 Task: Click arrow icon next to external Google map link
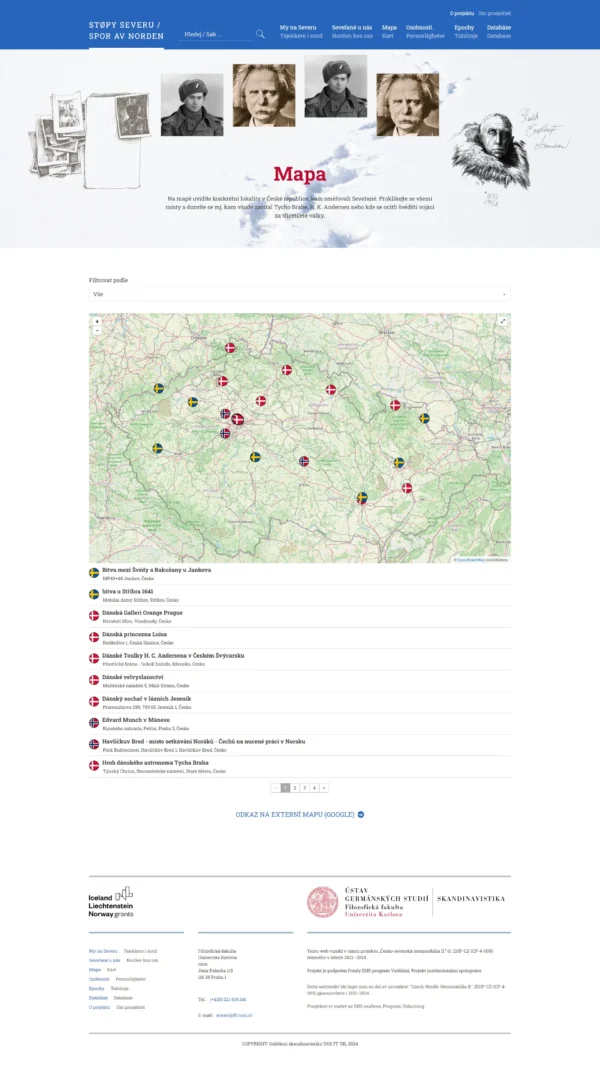[361, 815]
